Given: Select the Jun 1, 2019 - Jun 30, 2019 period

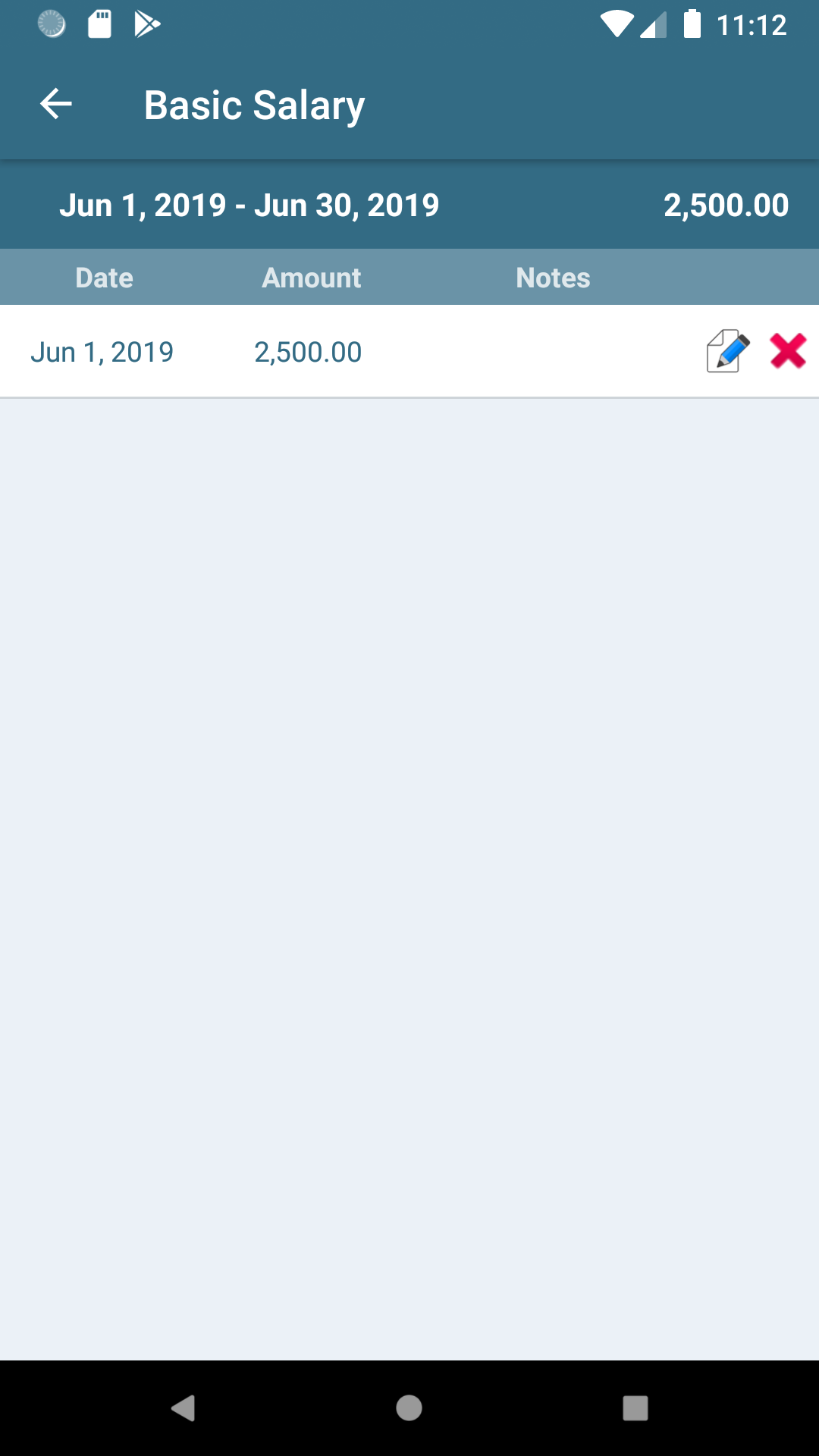Looking at the screenshot, I should tap(249, 206).
